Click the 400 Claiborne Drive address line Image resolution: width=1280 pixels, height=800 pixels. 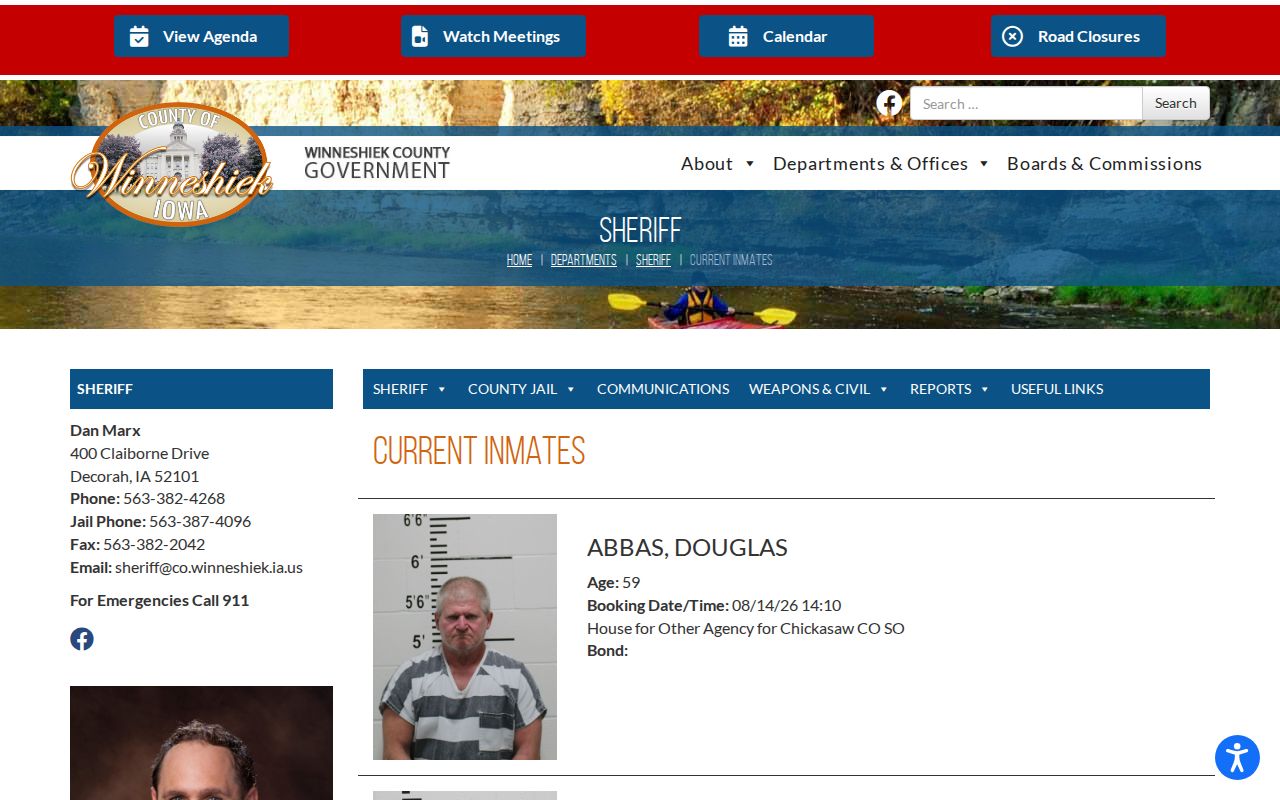tap(140, 453)
